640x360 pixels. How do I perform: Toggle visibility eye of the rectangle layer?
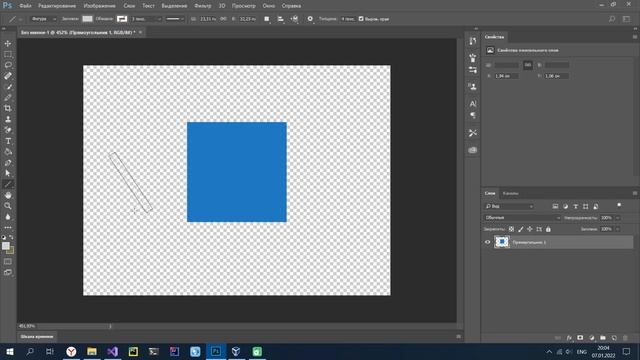[x=487, y=242]
